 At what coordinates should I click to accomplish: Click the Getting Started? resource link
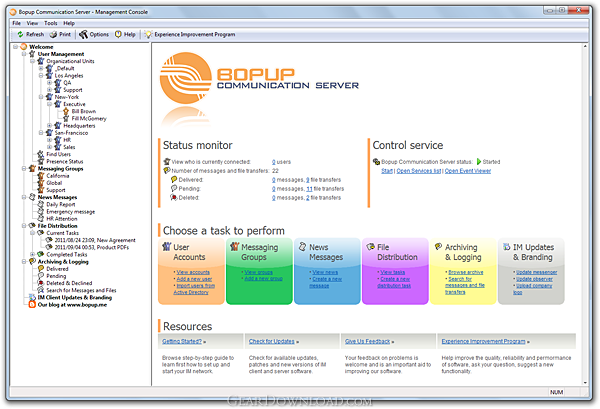coord(182,341)
